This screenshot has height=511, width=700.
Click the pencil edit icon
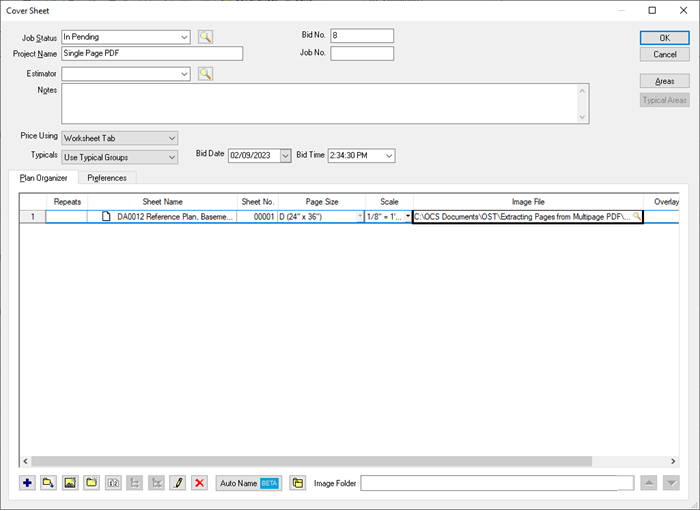pyautogui.click(x=178, y=483)
